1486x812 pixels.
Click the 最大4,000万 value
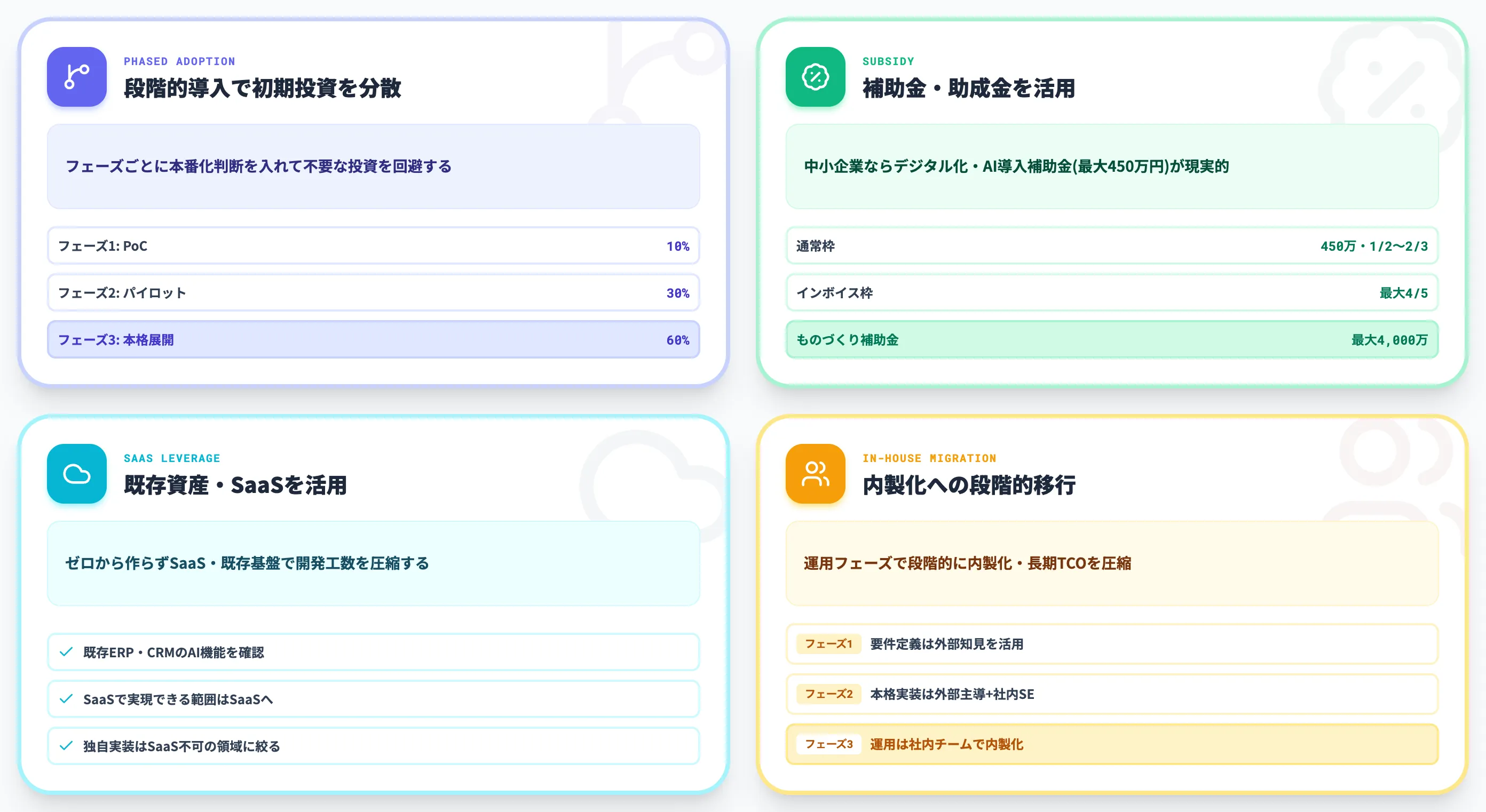click(1390, 340)
